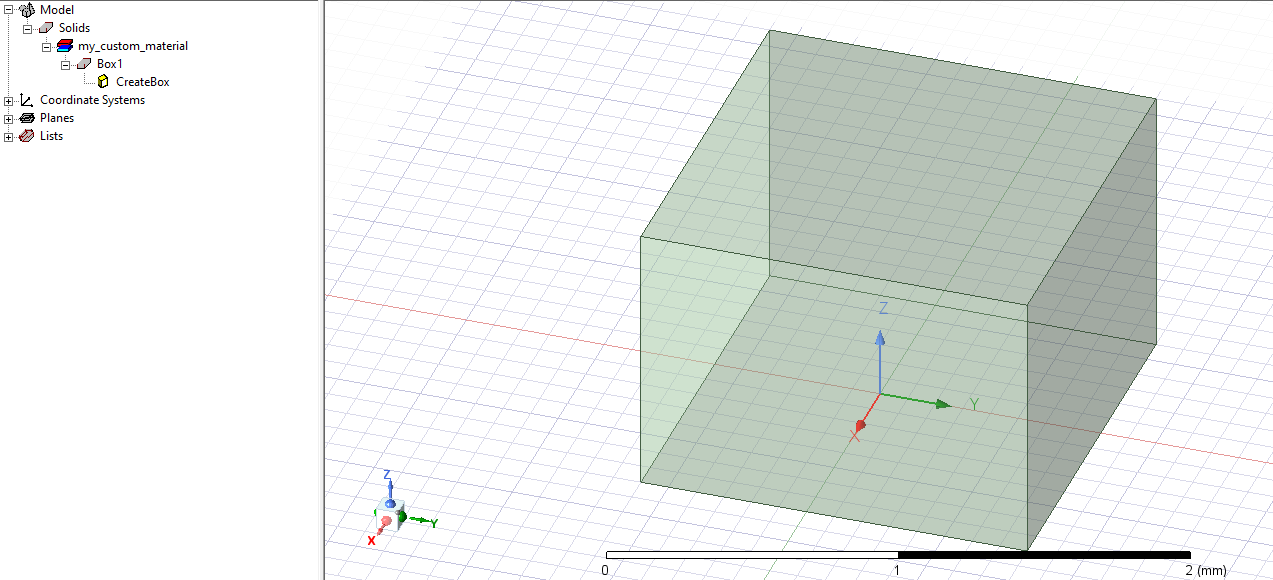Screen dimensions: 1273x580
Task: Click the my_custom_material layered icon
Action: [65, 46]
